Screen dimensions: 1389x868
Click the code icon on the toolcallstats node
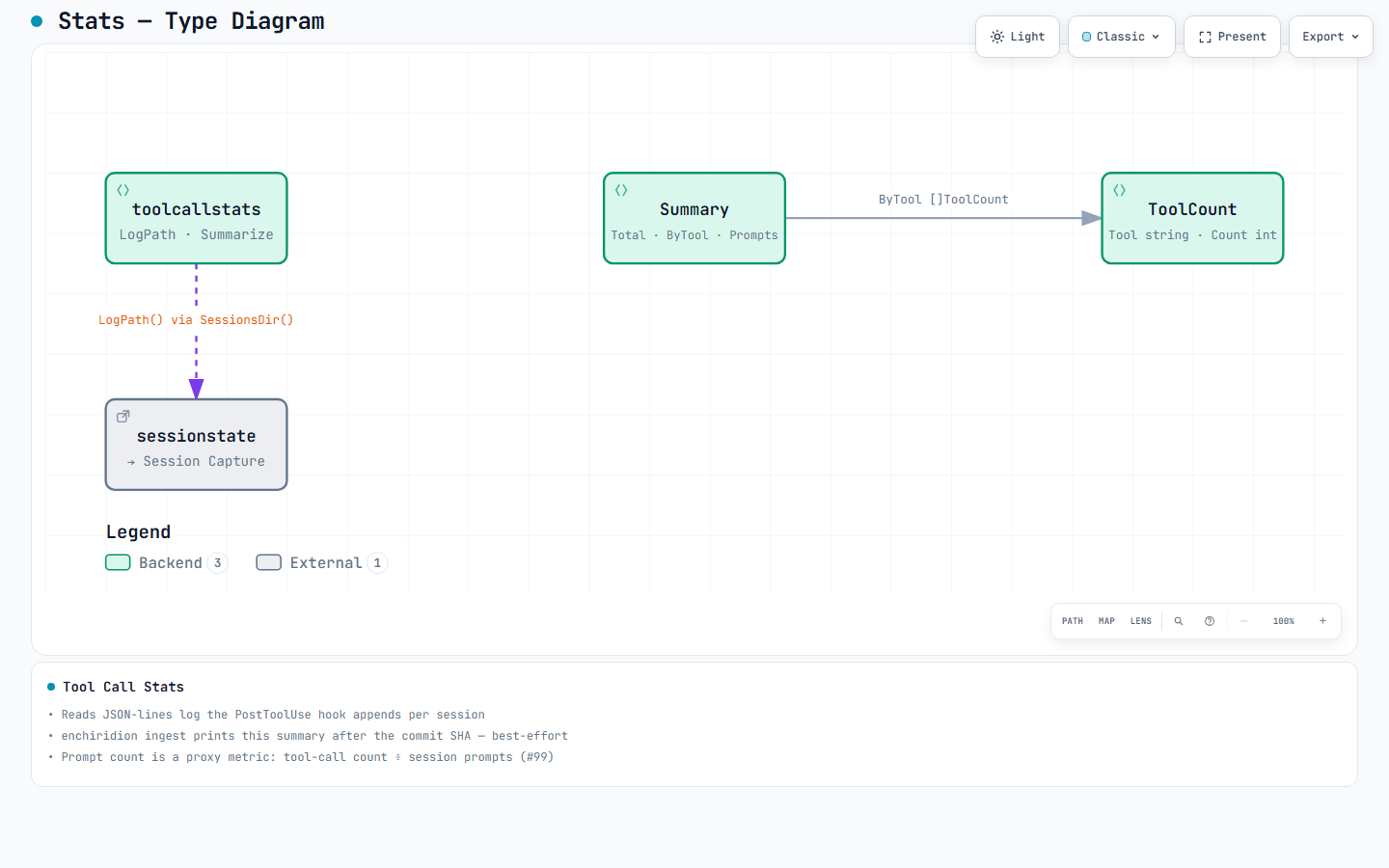coord(123,190)
